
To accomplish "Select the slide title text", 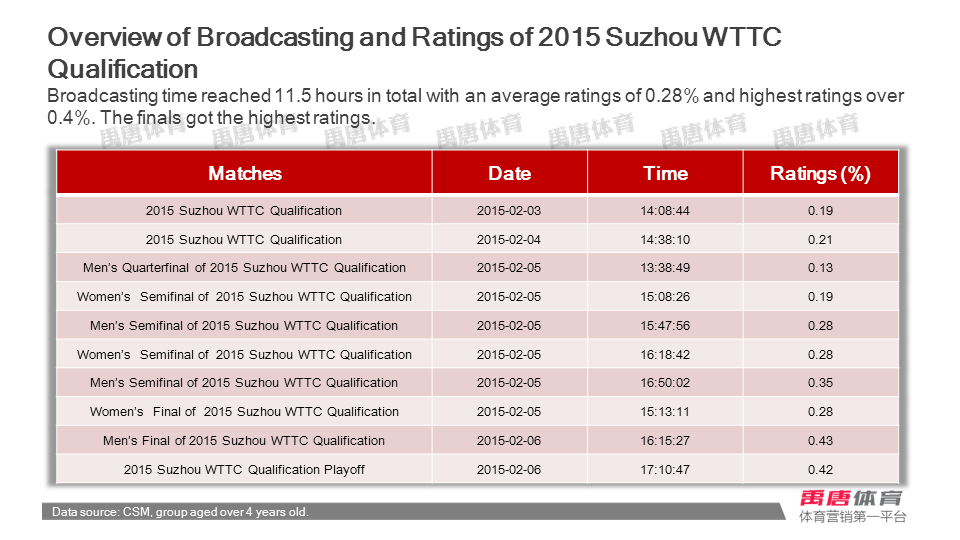I will pos(414,53).
